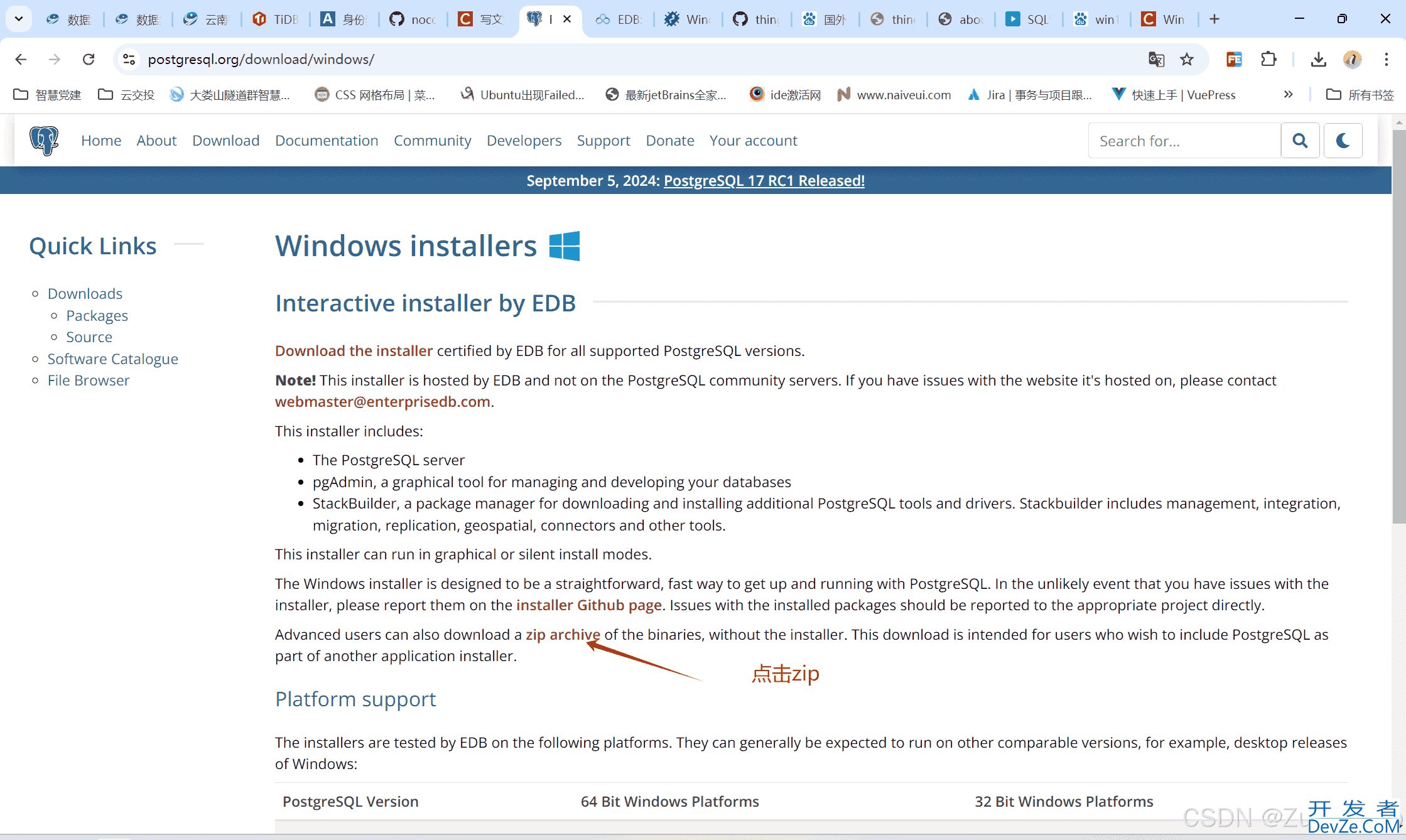Open Software Catalogue quick link

113,359
